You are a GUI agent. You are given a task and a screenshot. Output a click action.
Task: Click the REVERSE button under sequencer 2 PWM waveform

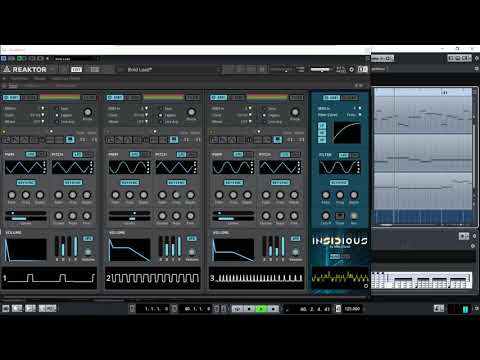pyautogui.click(x=129, y=183)
